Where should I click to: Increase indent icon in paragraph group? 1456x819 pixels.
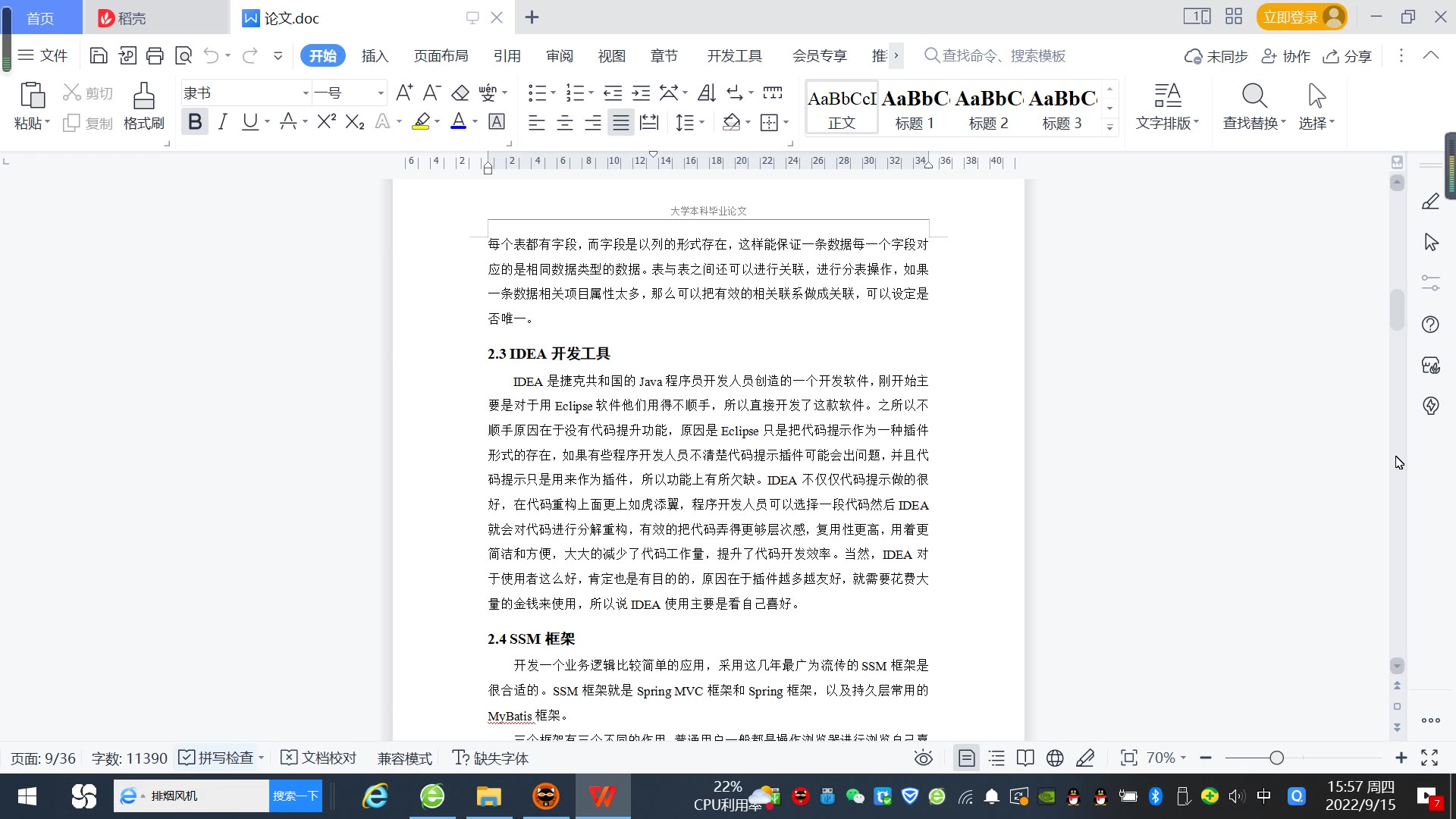coord(642,93)
